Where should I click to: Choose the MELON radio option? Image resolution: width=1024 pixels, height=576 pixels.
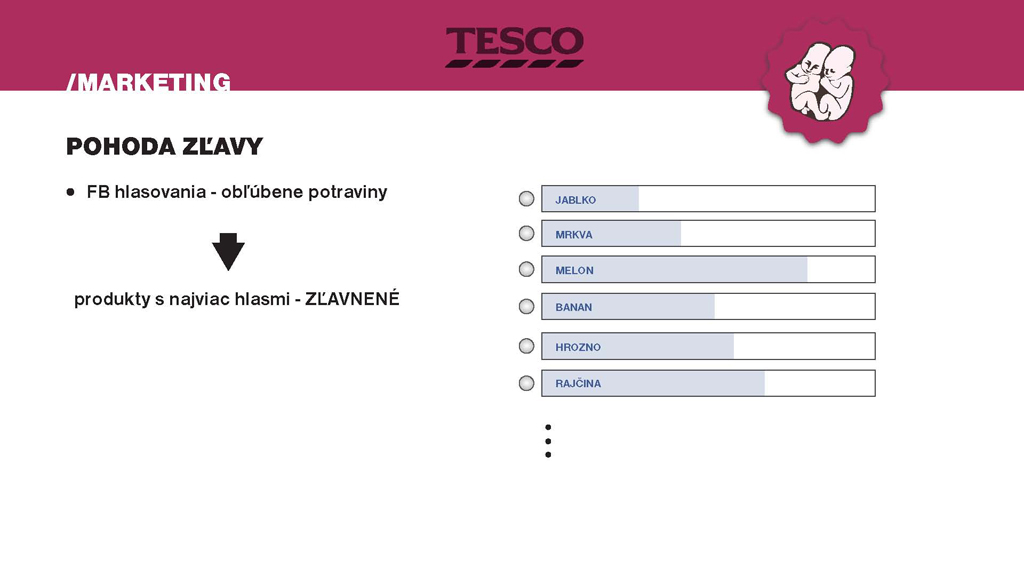click(526, 269)
